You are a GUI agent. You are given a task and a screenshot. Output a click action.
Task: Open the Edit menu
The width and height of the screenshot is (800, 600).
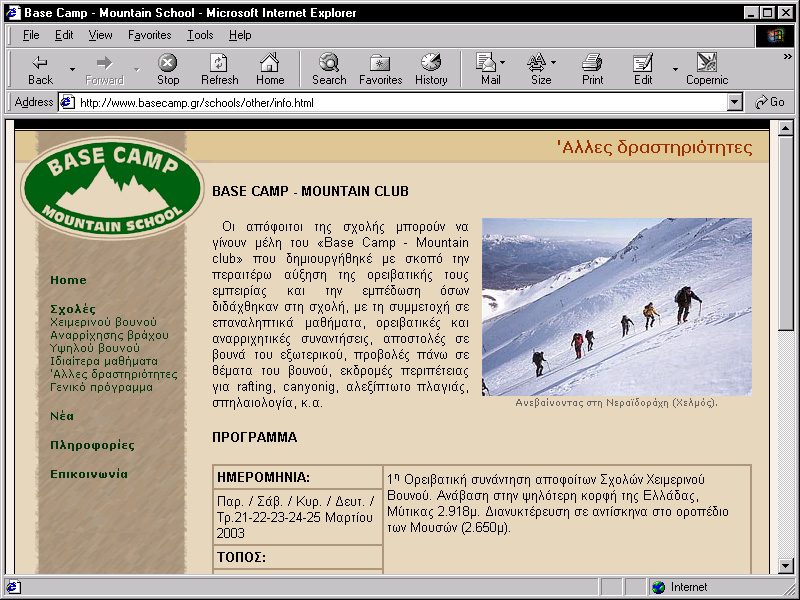[x=64, y=35]
